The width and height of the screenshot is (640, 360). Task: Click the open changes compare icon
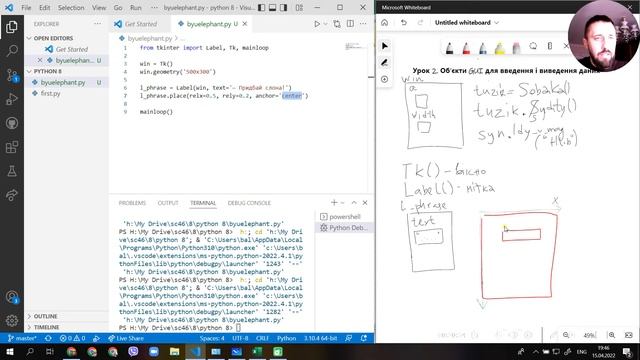337,24
